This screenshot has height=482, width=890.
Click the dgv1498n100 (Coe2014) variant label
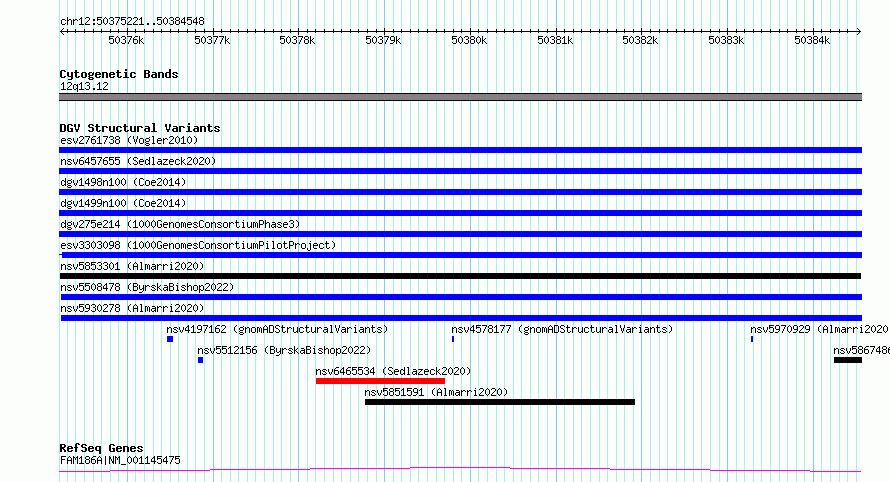pos(123,182)
